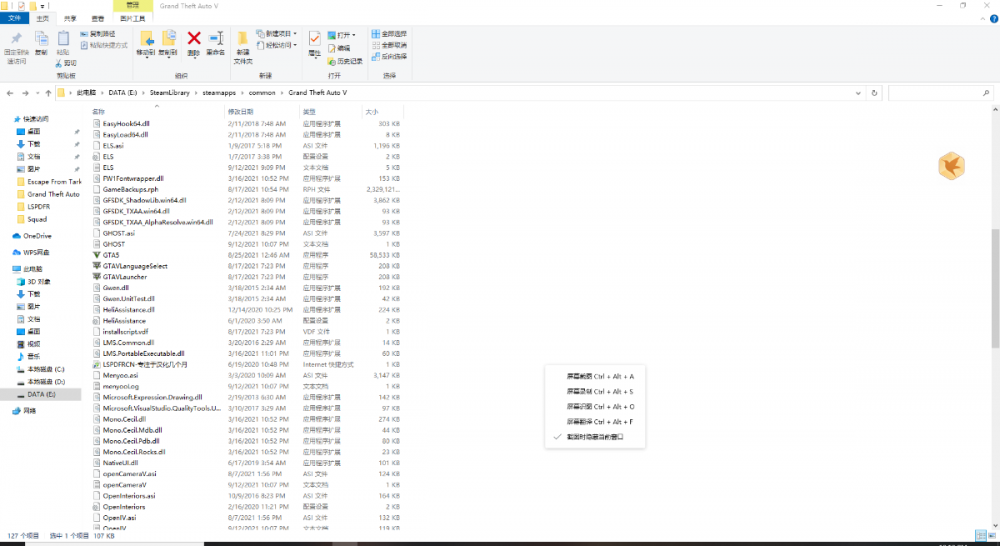Click 全部选择 select all
The width and height of the screenshot is (1000, 546).
click(x=389, y=34)
